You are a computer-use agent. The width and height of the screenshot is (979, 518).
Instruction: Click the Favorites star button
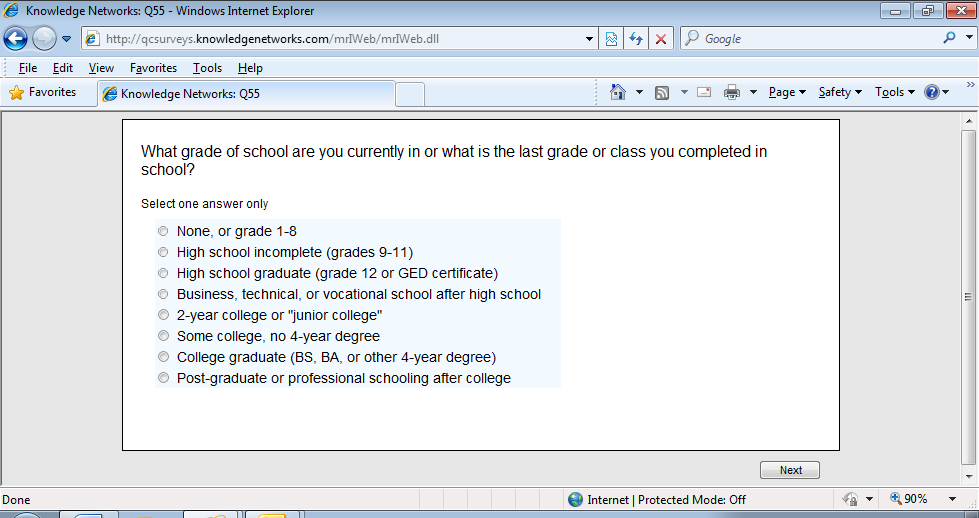(x=42, y=92)
